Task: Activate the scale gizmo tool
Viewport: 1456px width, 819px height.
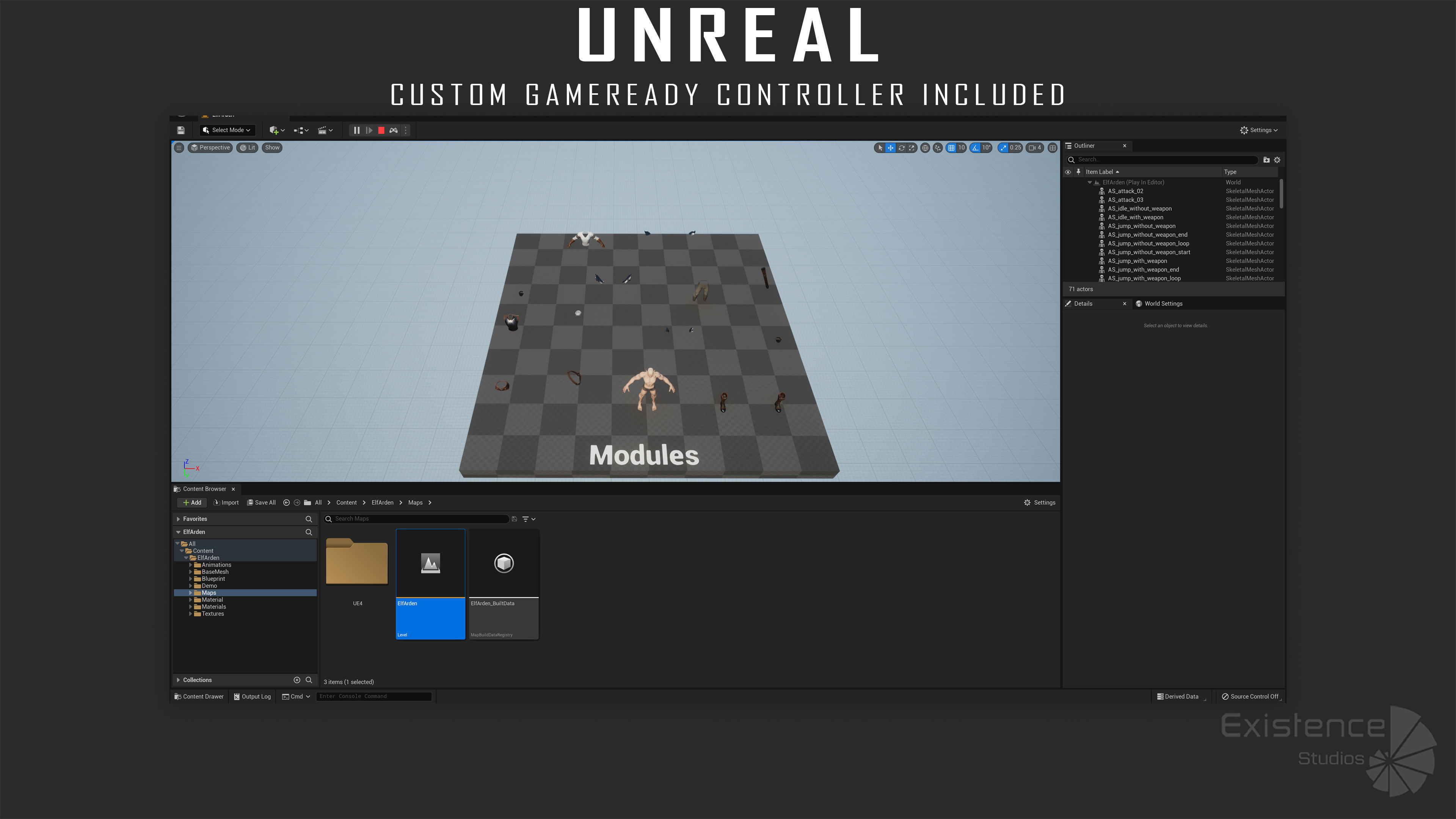Action: point(912,148)
